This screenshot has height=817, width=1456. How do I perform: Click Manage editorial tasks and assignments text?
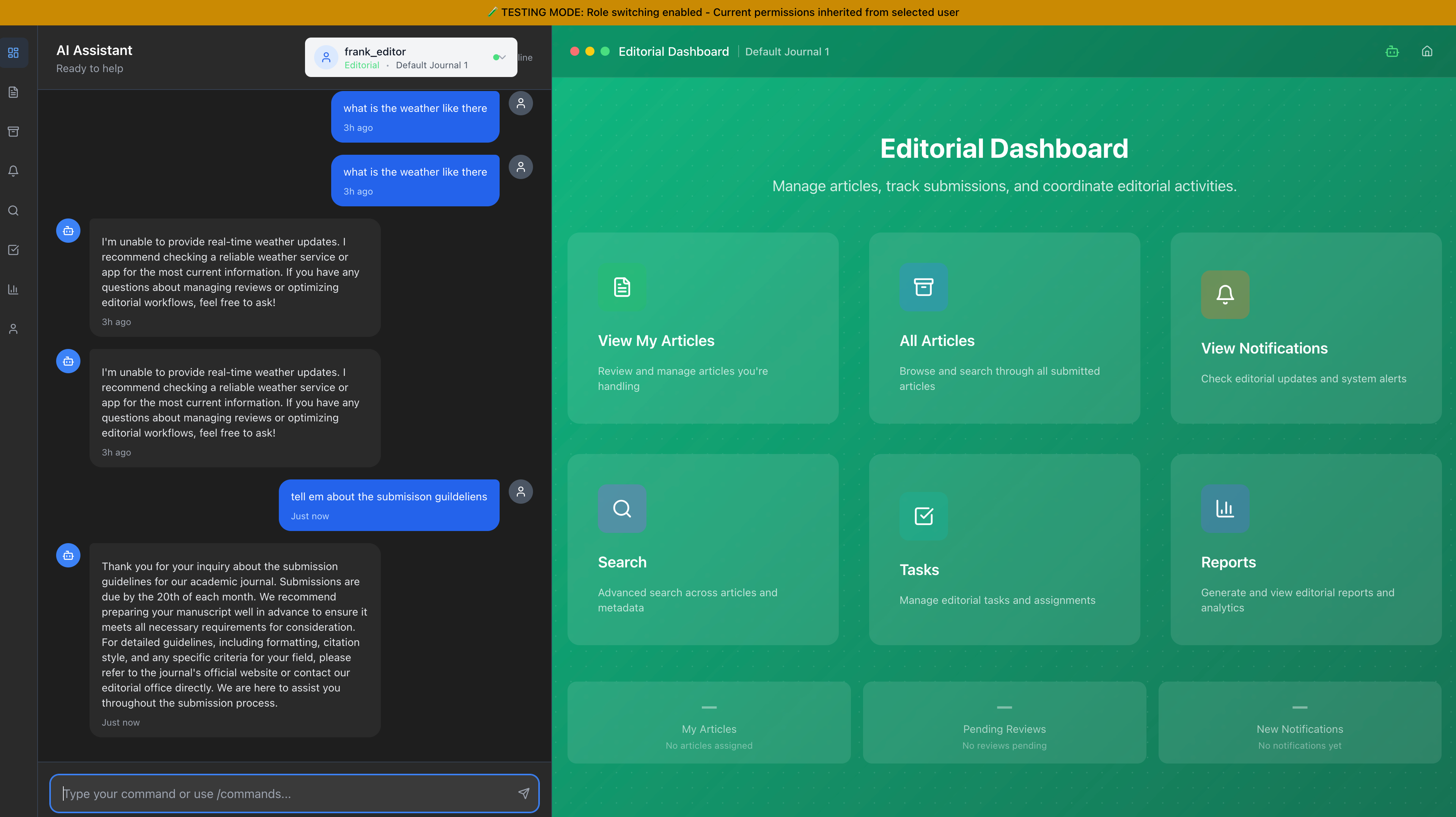[997, 600]
